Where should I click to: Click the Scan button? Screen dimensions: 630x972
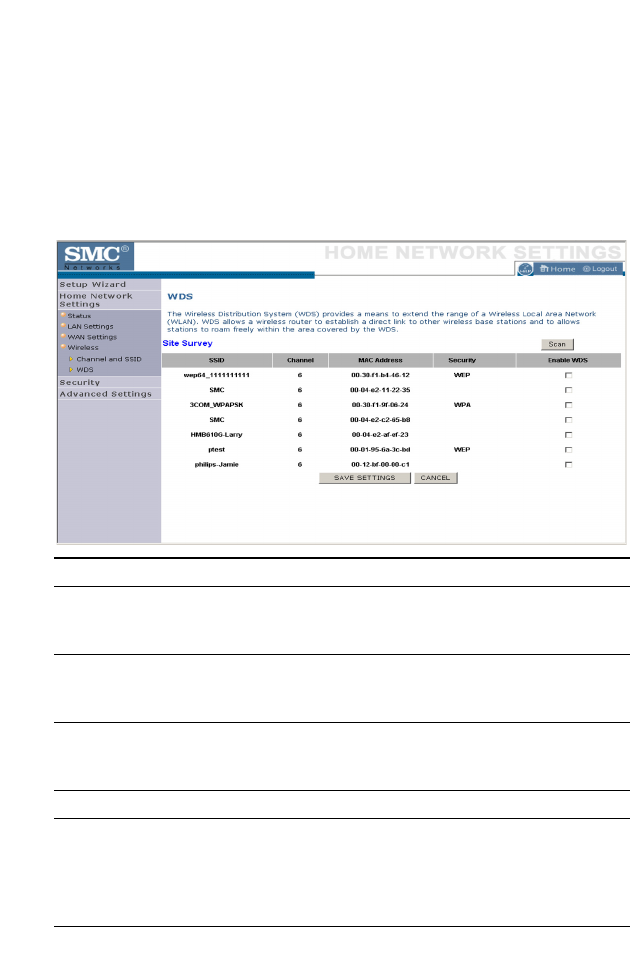(x=557, y=344)
